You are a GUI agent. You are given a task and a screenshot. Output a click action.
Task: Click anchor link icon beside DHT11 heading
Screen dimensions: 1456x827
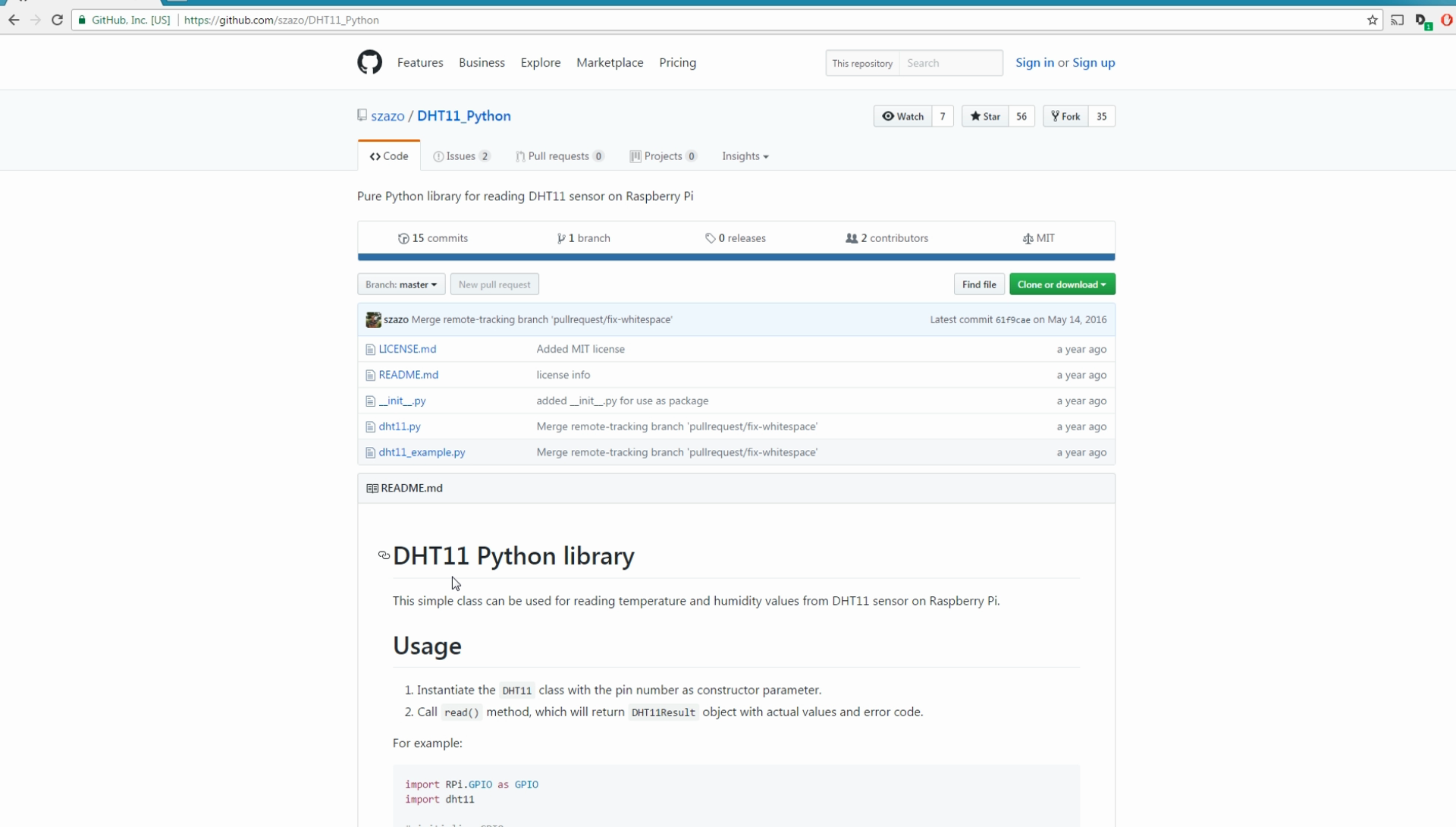pyautogui.click(x=384, y=556)
